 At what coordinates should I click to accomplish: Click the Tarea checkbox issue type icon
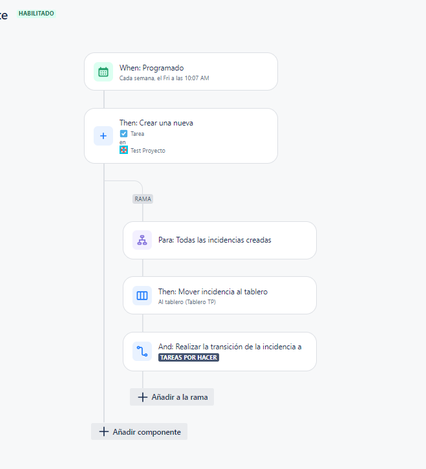[124, 134]
